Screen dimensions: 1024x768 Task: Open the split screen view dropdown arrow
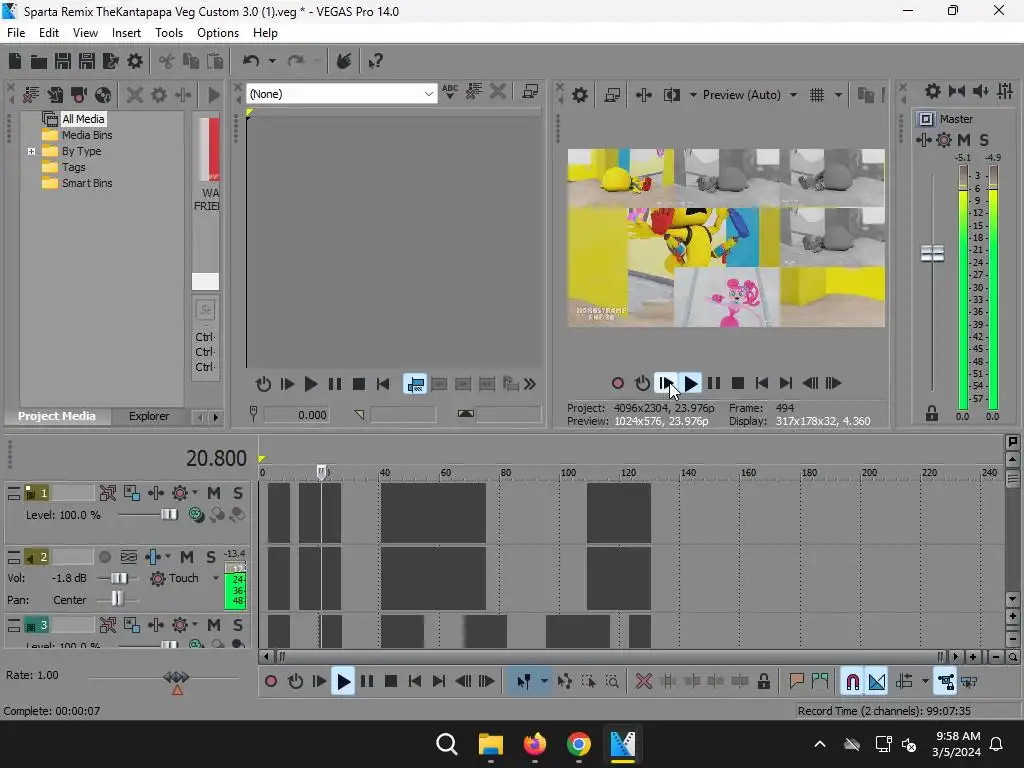pyautogui.click(x=692, y=95)
